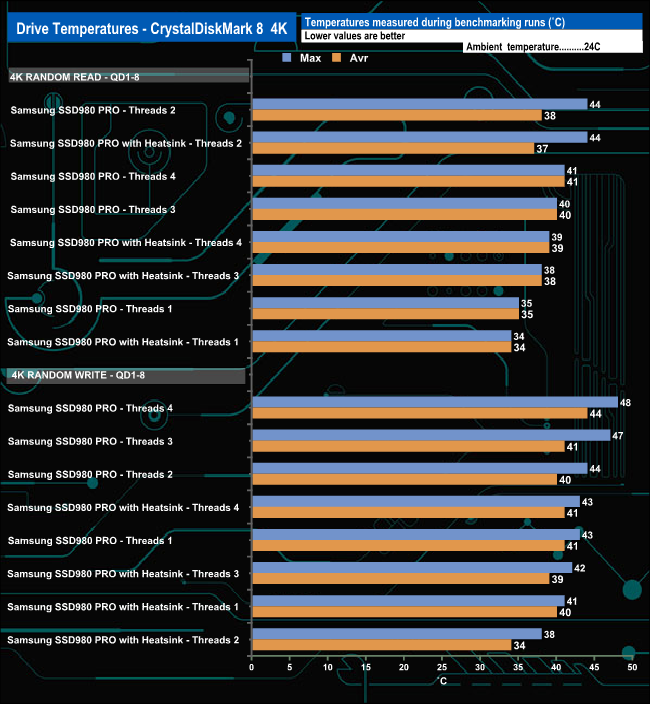Click the 'Ambient temperature..........24C' text

(533, 47)
